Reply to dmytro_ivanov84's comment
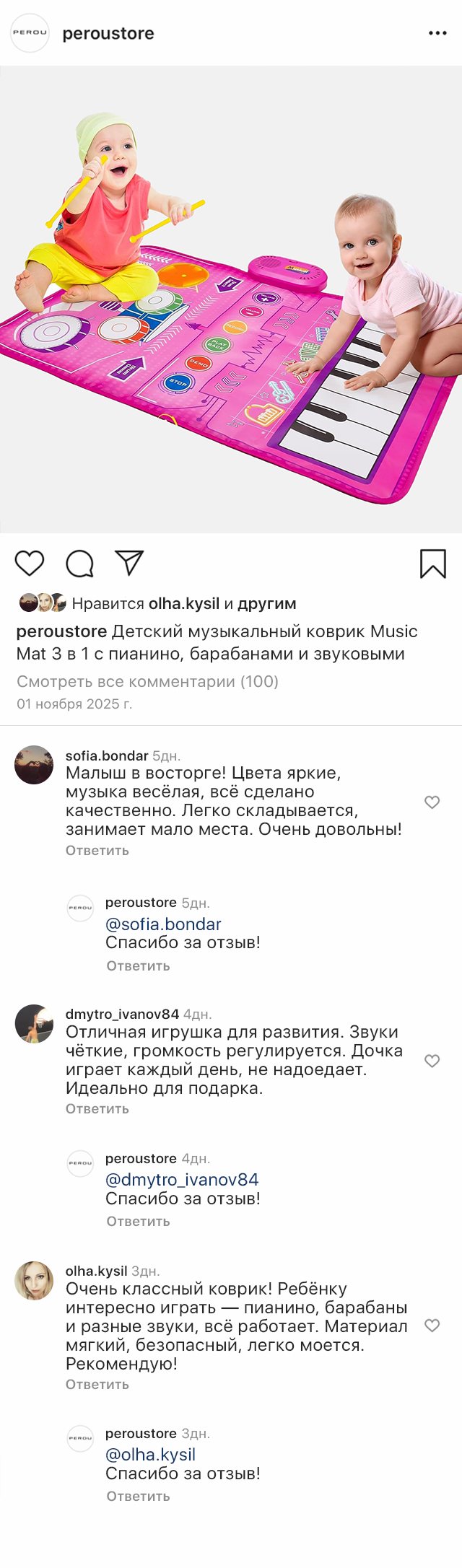 [97, 1109]
